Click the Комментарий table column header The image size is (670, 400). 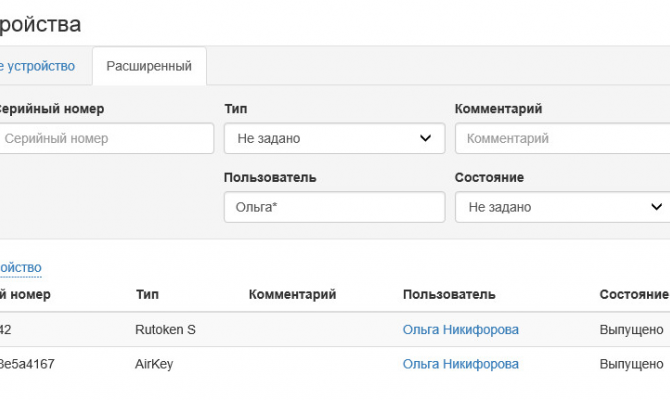point(292,294)
